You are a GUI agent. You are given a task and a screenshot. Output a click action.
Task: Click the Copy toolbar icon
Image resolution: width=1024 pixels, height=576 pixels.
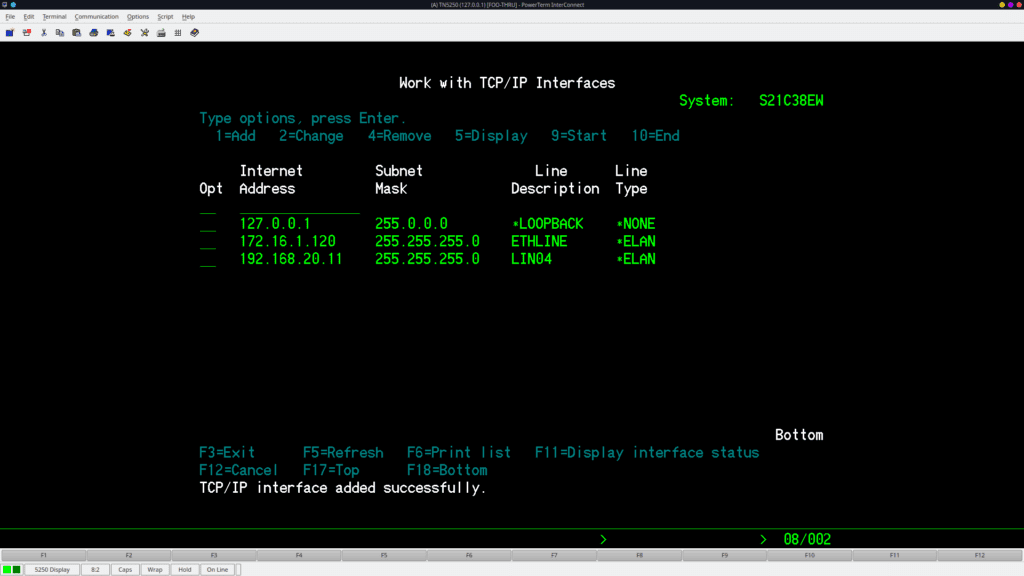click(x=60, y=33)
